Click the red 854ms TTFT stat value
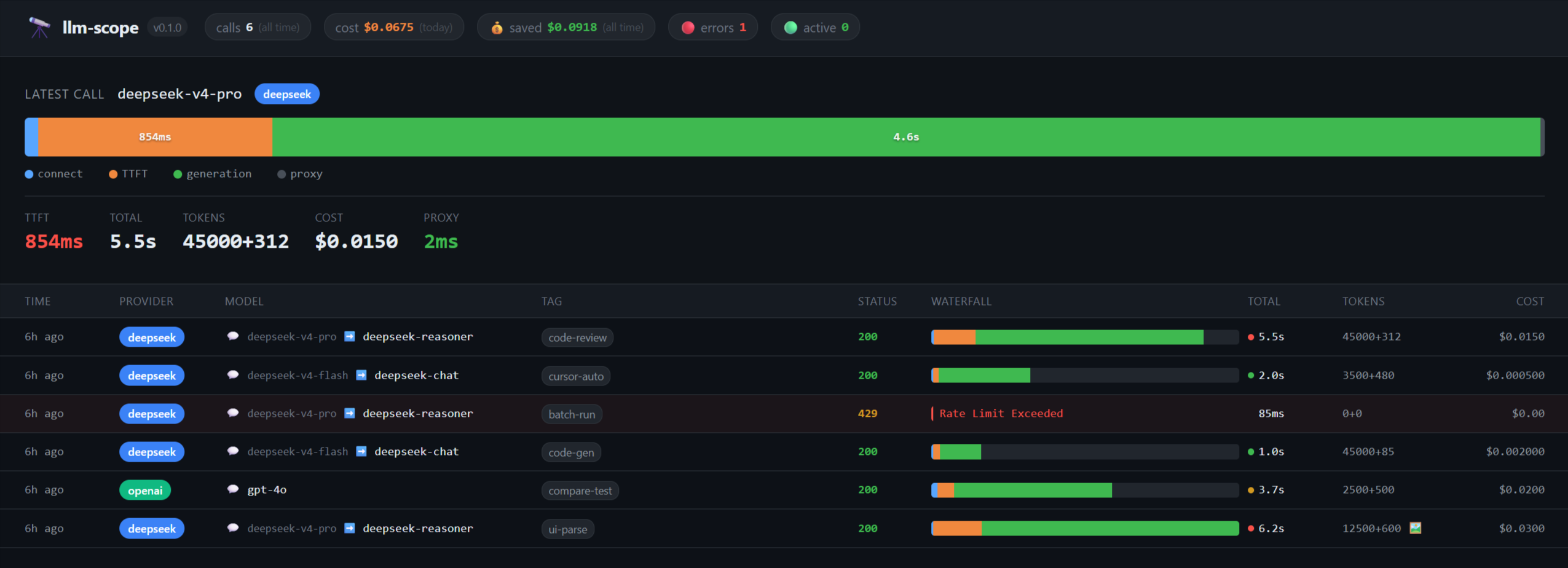Image resolution: width=1568 pixels, height=568 pixels. [x=53, y=242]
